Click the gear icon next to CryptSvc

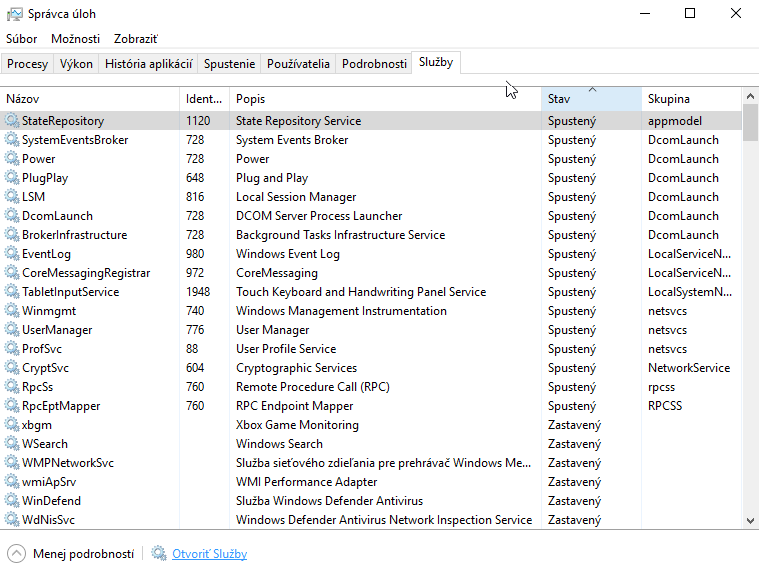coord(12,368)
